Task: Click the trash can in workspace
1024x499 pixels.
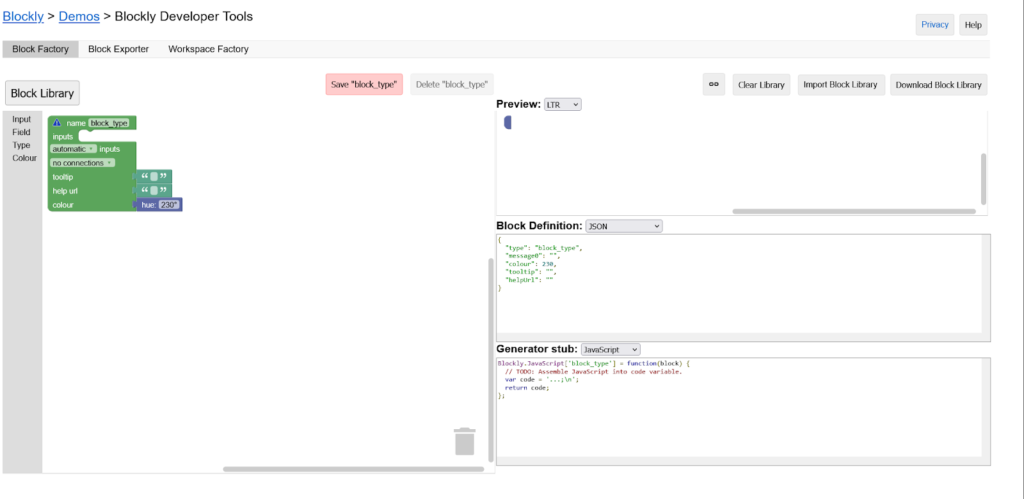Action: [465, 441]
